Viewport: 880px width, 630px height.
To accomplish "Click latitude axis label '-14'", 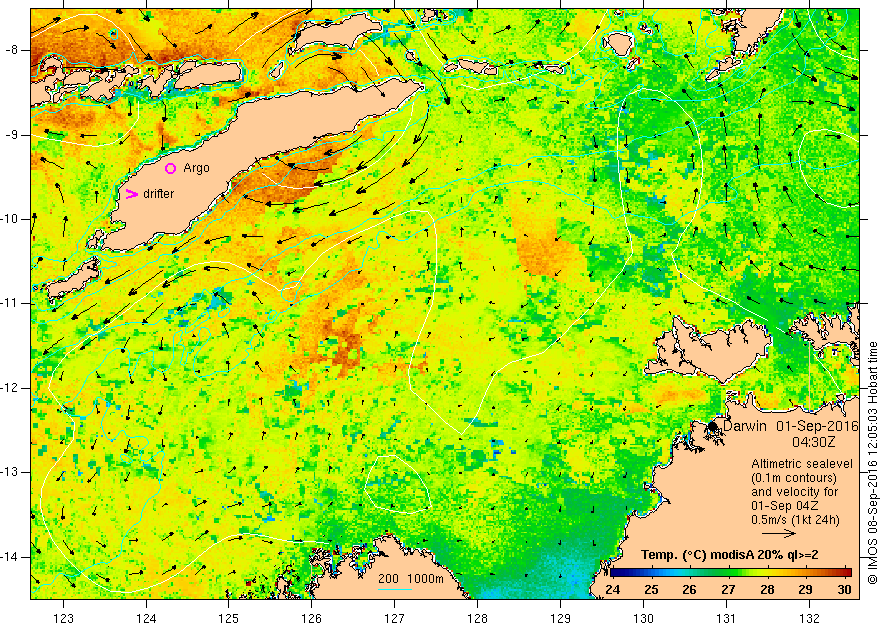I will tap(10, 557).
